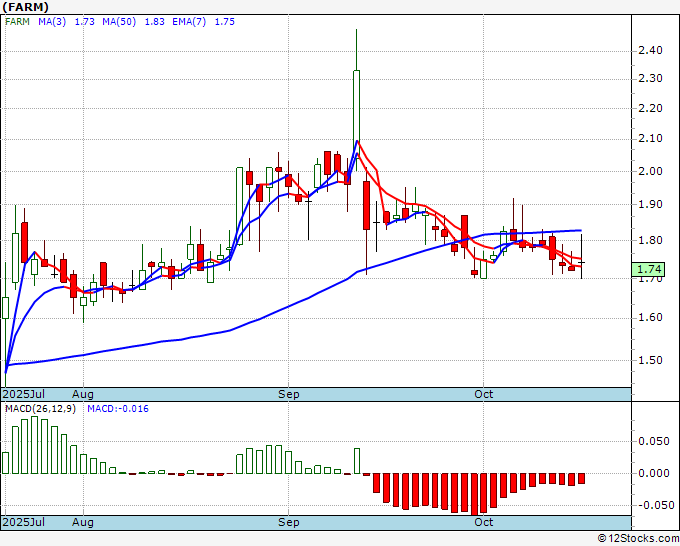Click the MA(50) legend label
This screenshot has width=680, height=546.
pos(119,22)
